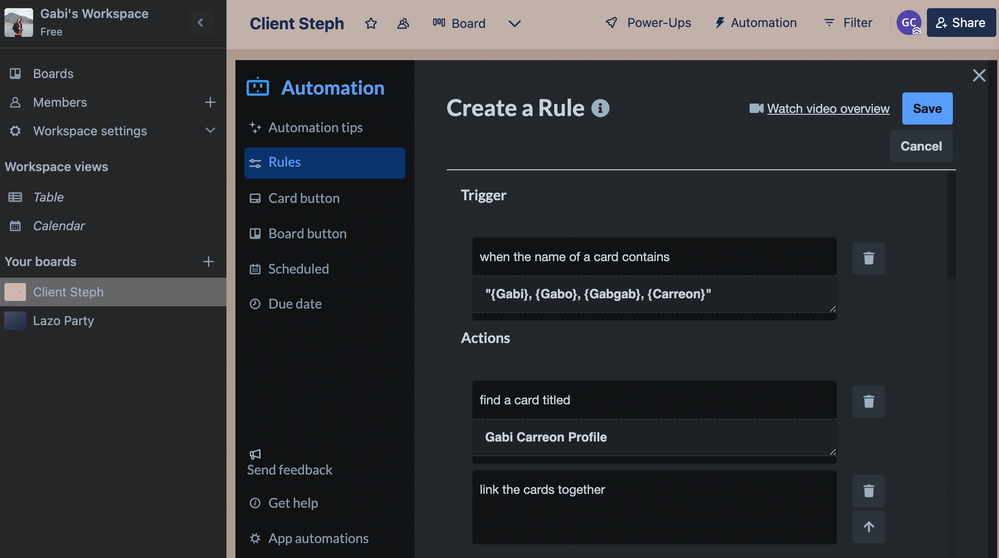Collapse the workspace sidebar
The image size is (999, 558).
coord(200,22)
